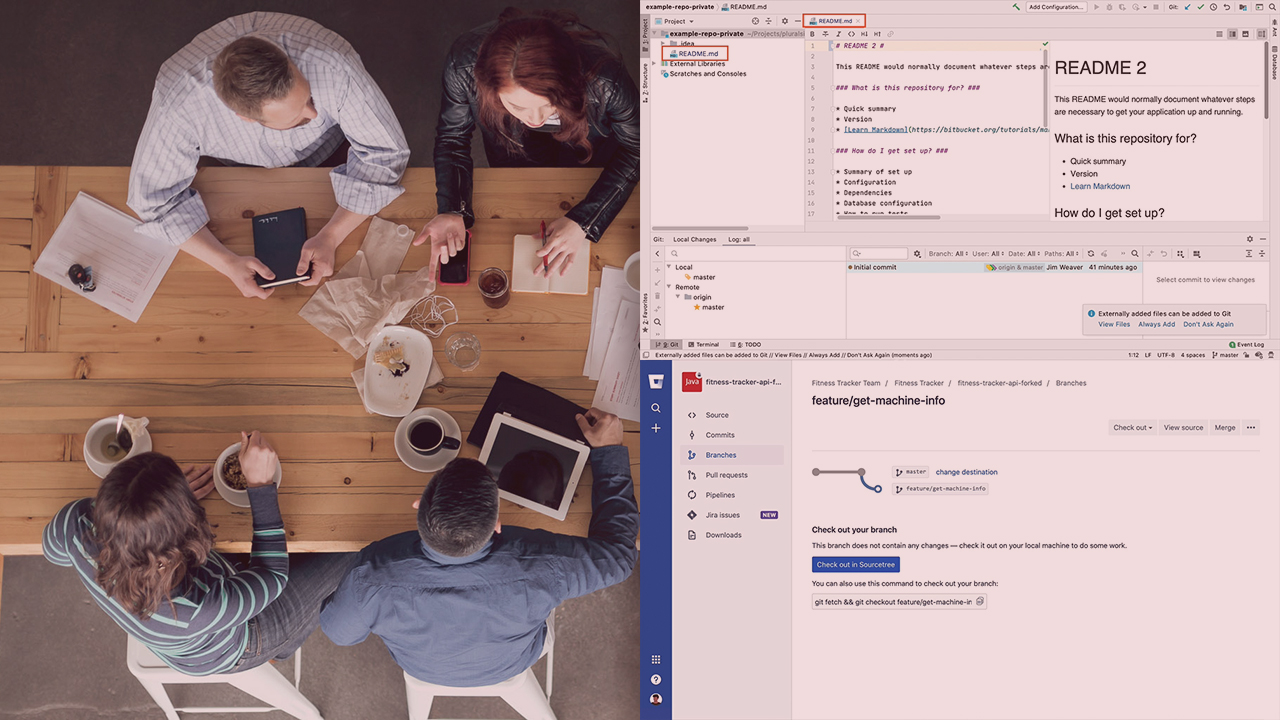This screenshot has width=1280, height=720.
Task: Show editor and preview split mode icon
Action: (x=1232, y=34)
